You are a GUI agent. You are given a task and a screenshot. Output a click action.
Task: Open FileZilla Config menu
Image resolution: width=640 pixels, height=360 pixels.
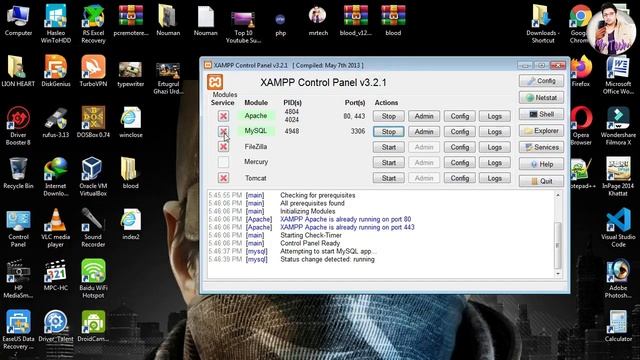[460, 147]
